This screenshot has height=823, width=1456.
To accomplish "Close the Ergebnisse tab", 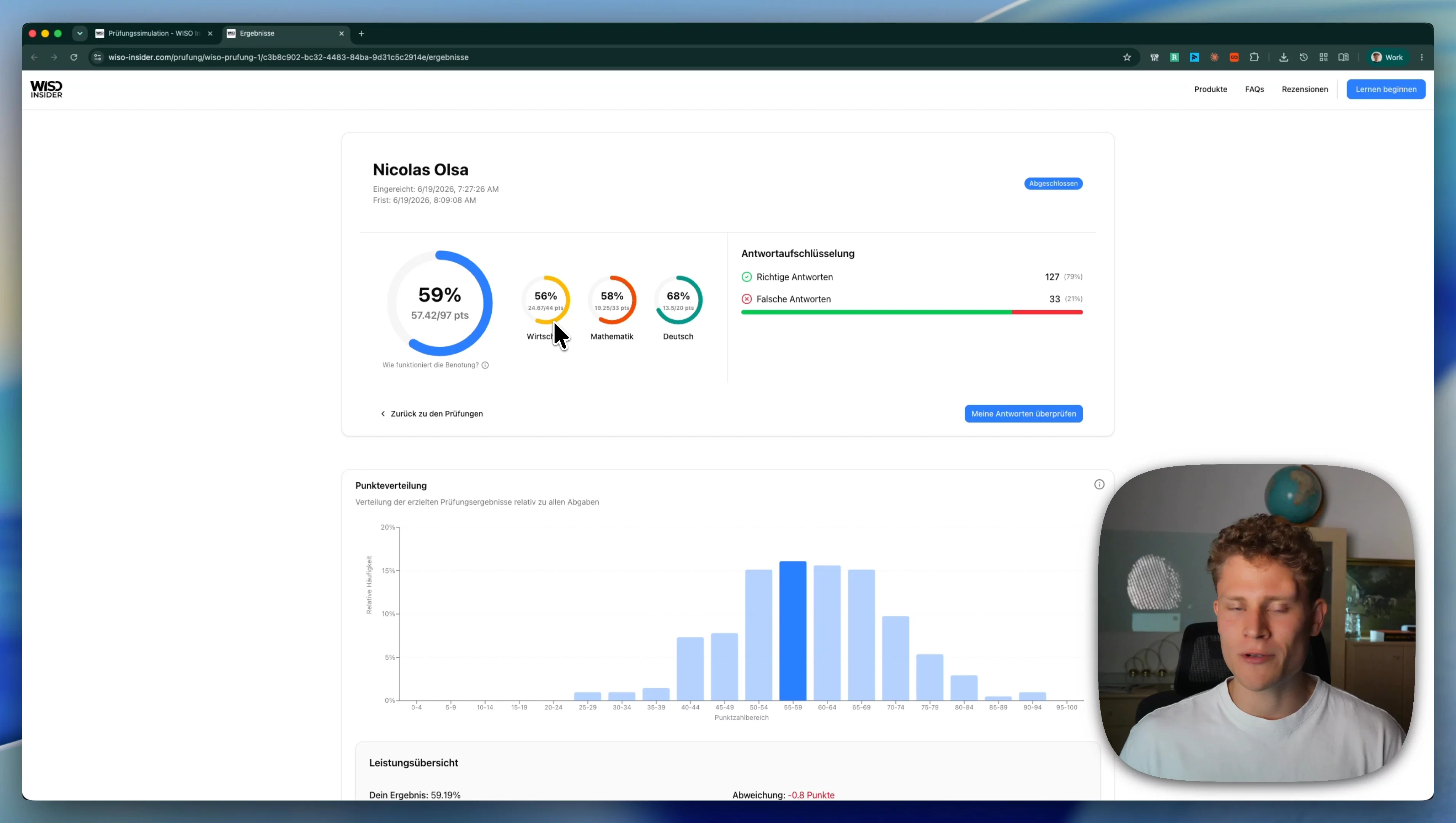I will pos(342,34).
